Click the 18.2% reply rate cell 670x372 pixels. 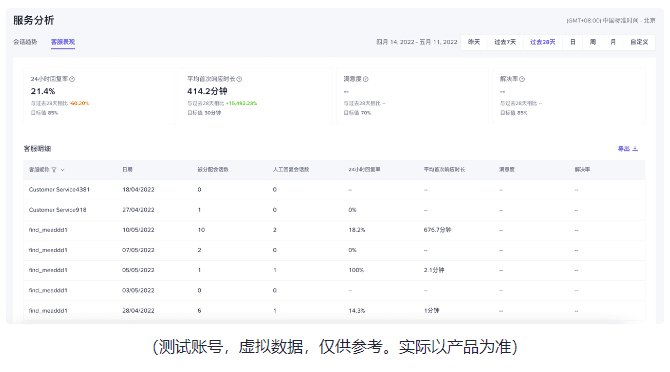pyautogui.click(x=357, y=230)
